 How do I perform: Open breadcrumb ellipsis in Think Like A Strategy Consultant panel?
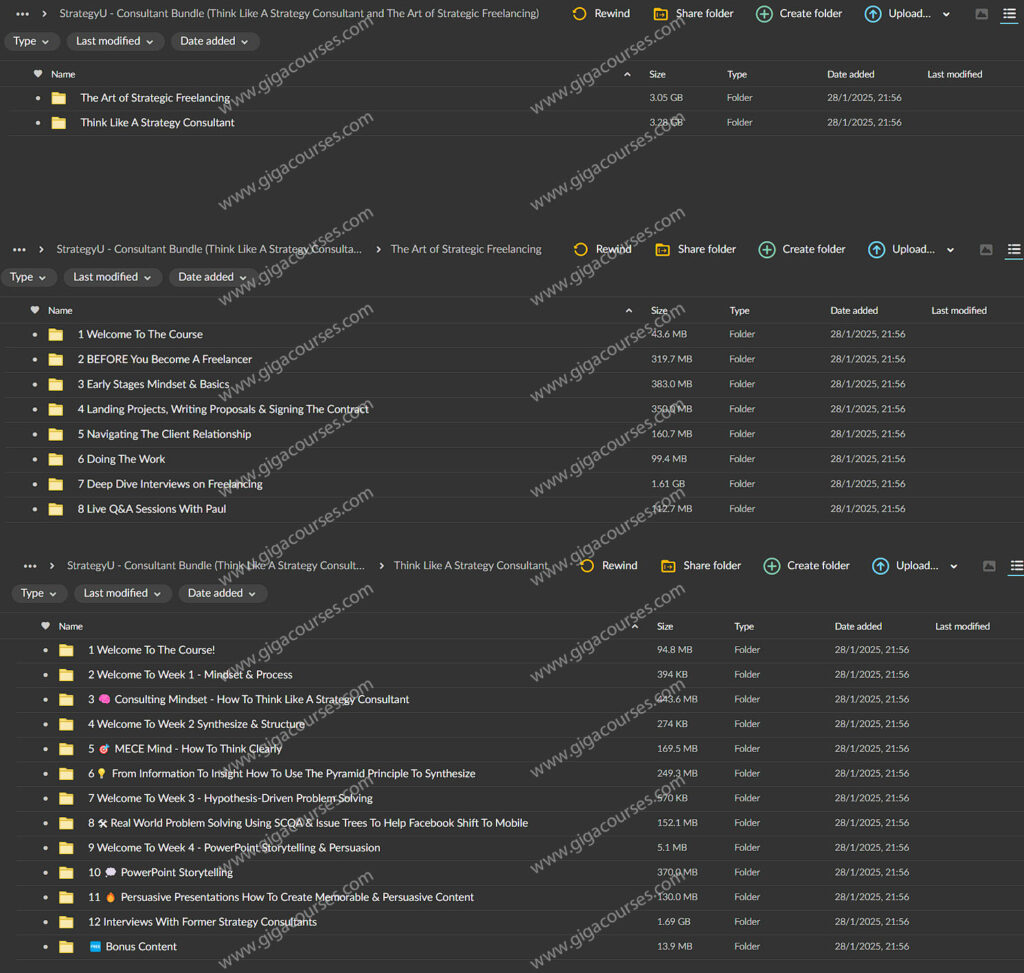(30, 566)
